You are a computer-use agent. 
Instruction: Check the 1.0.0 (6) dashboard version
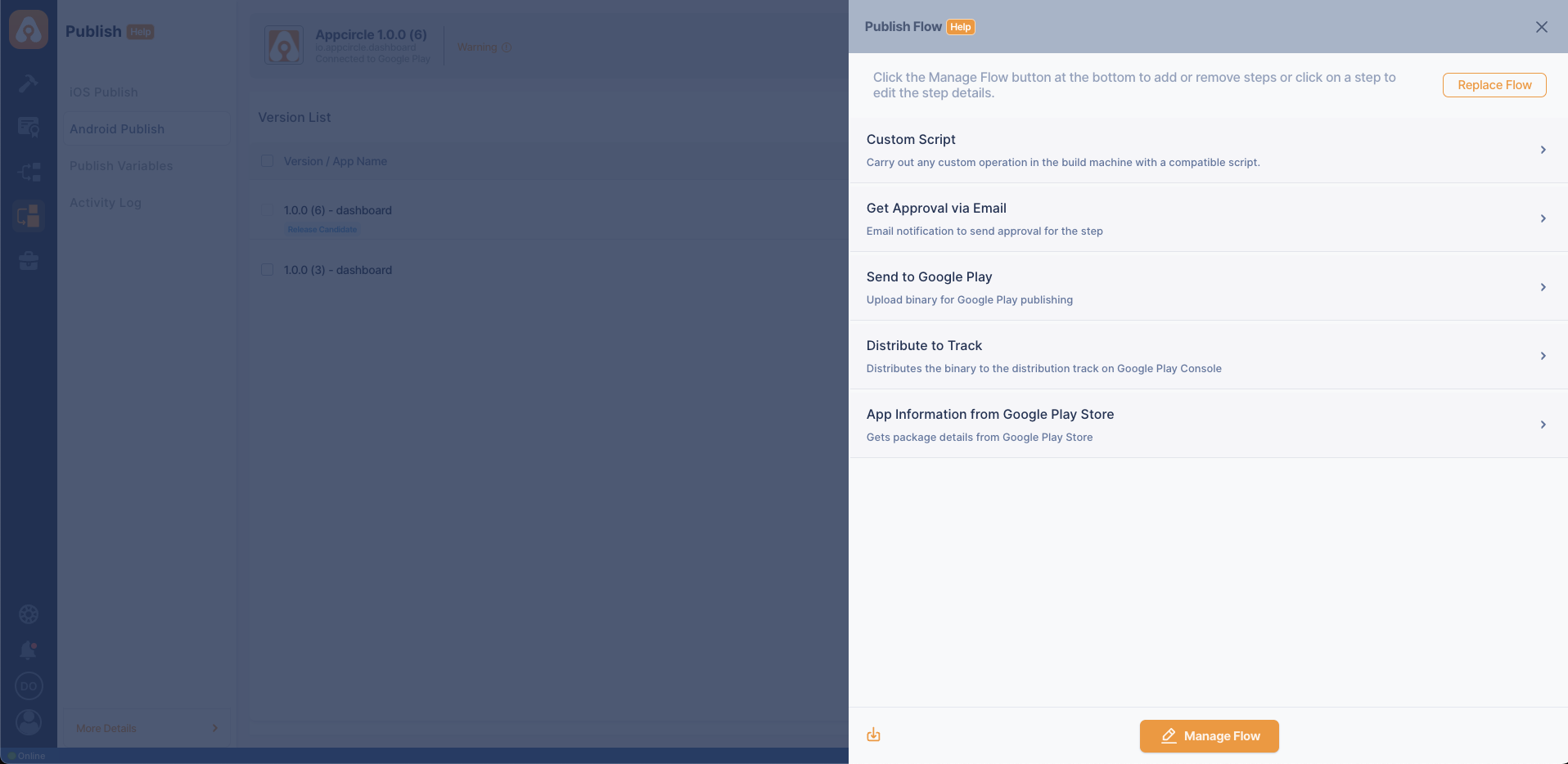267,210
